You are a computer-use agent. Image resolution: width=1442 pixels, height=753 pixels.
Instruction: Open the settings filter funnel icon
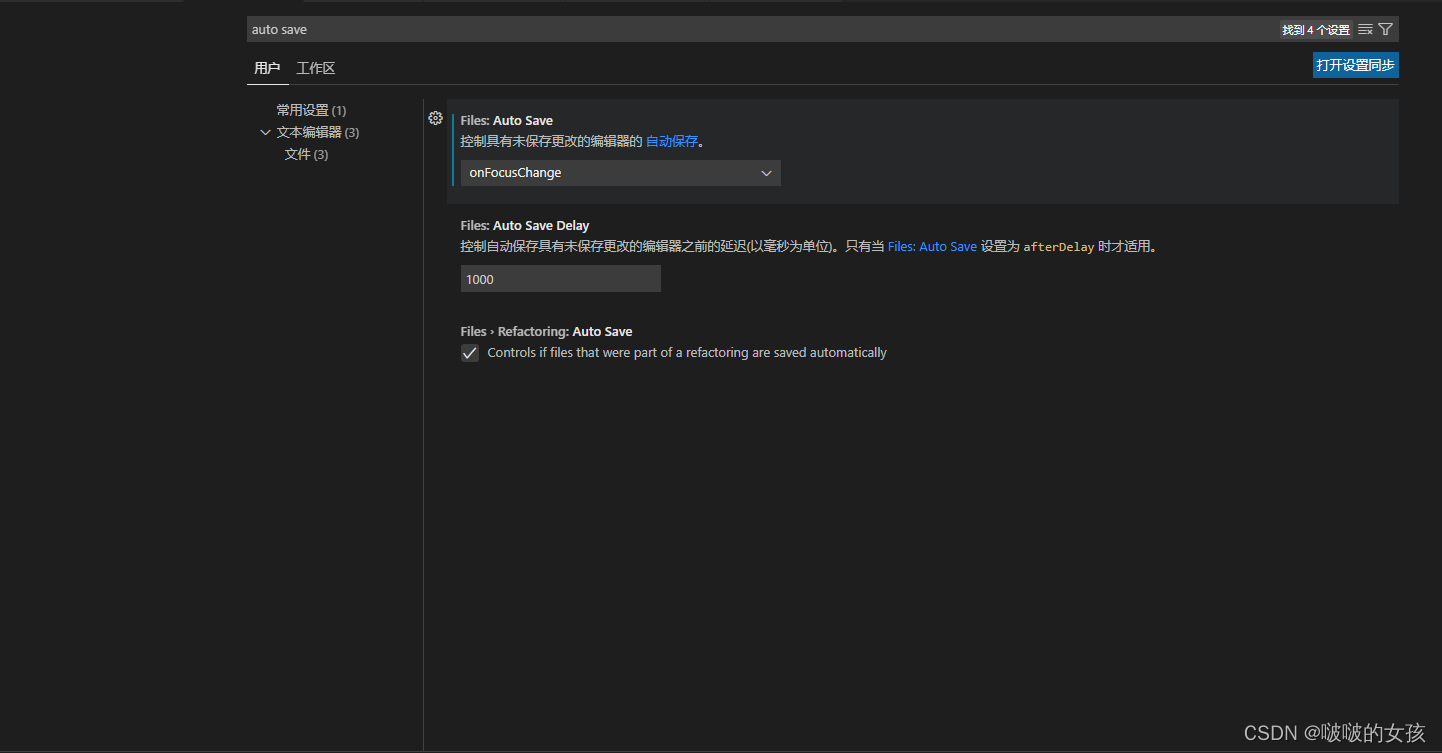pos(1385,30)
